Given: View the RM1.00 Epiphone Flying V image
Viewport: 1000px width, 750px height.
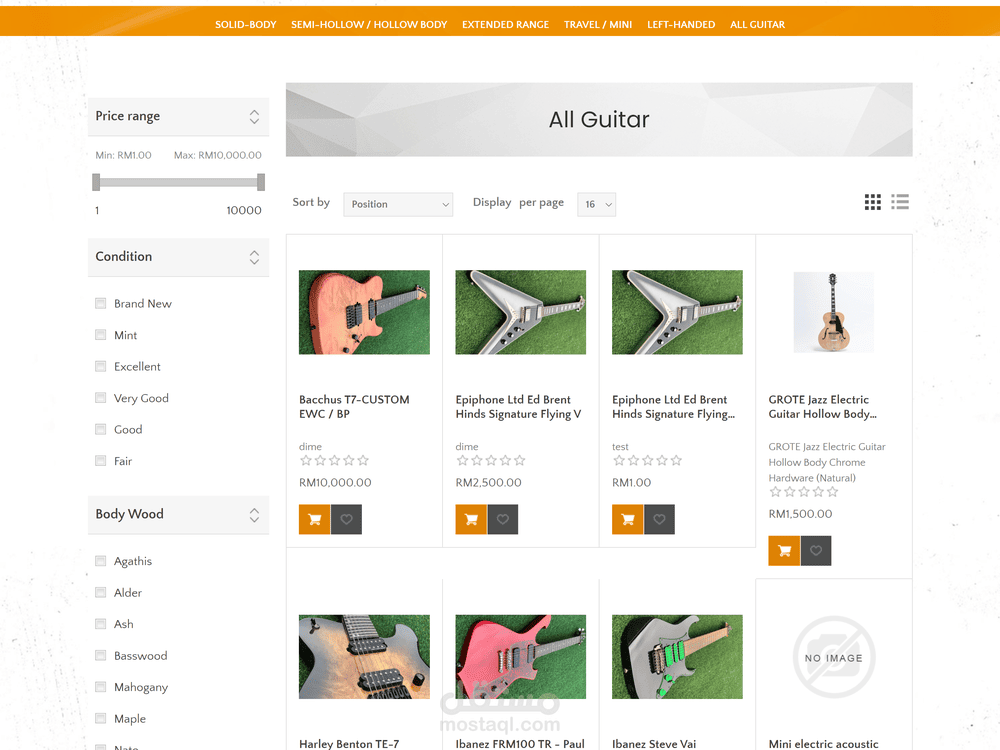Looking at the screenshot, I should [x=677, y=312].
